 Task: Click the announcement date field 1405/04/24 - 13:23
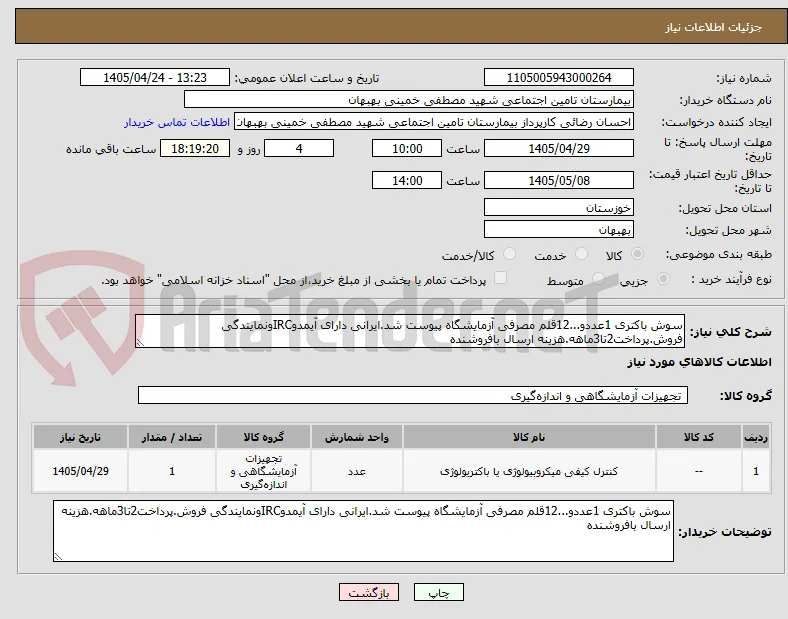tap(155, 77)
